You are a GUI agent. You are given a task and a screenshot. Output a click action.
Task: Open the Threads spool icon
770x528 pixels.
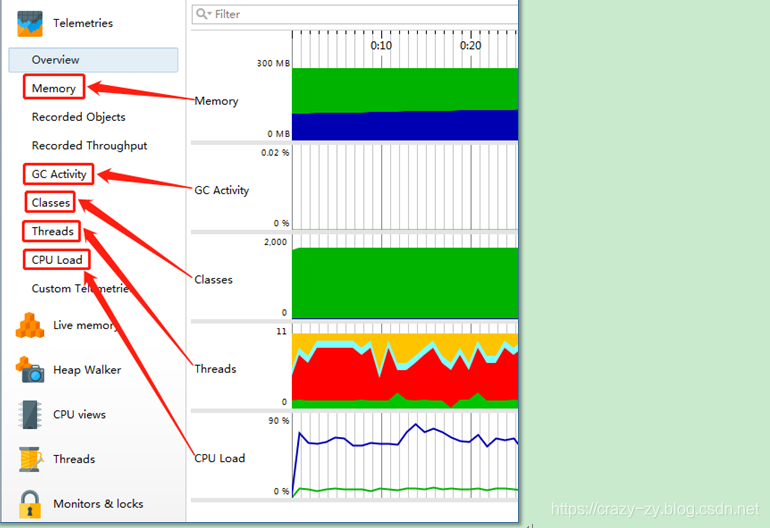30,459
